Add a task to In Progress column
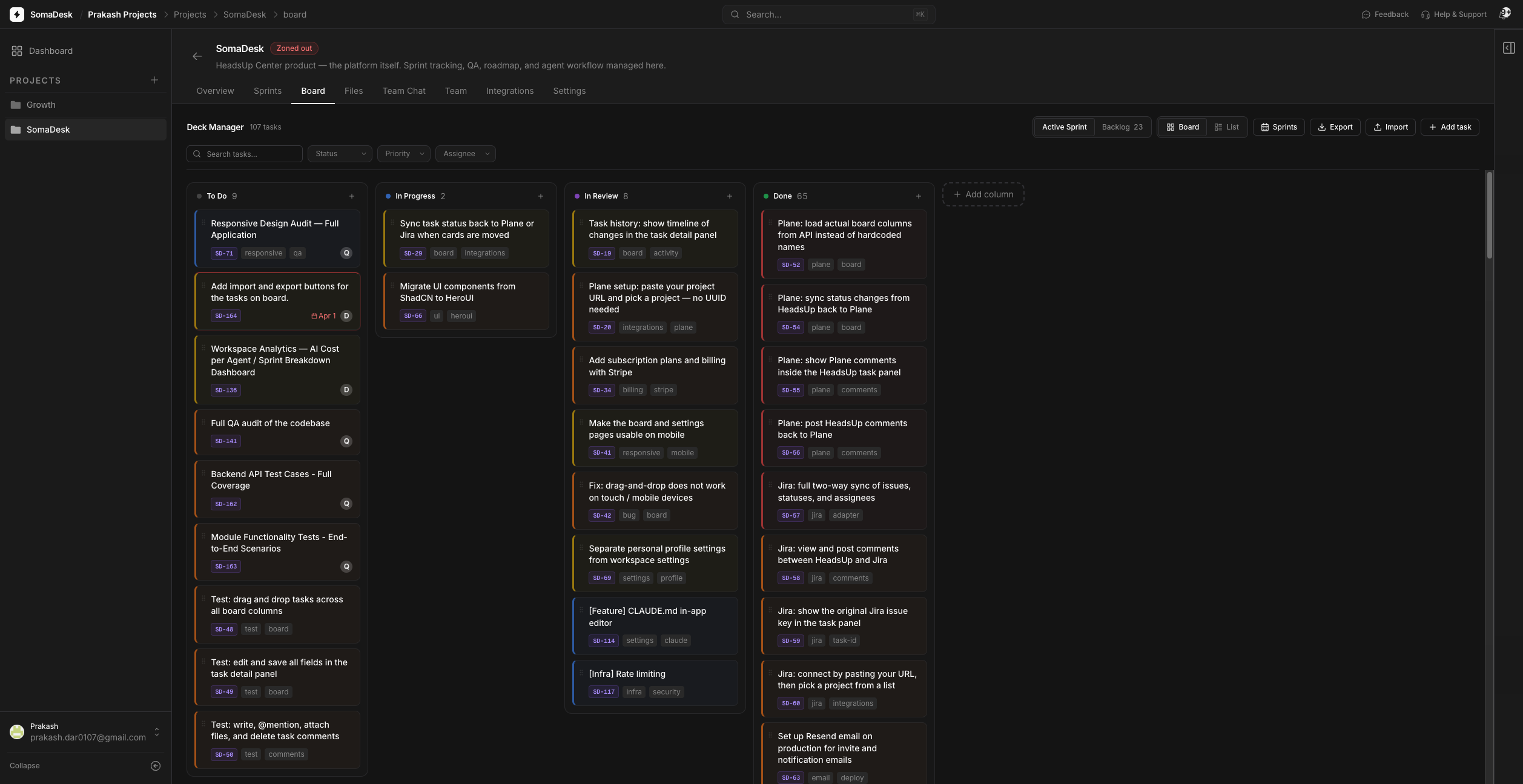The width and height of the screenshot is (1523, 784). tap(541, 196)
